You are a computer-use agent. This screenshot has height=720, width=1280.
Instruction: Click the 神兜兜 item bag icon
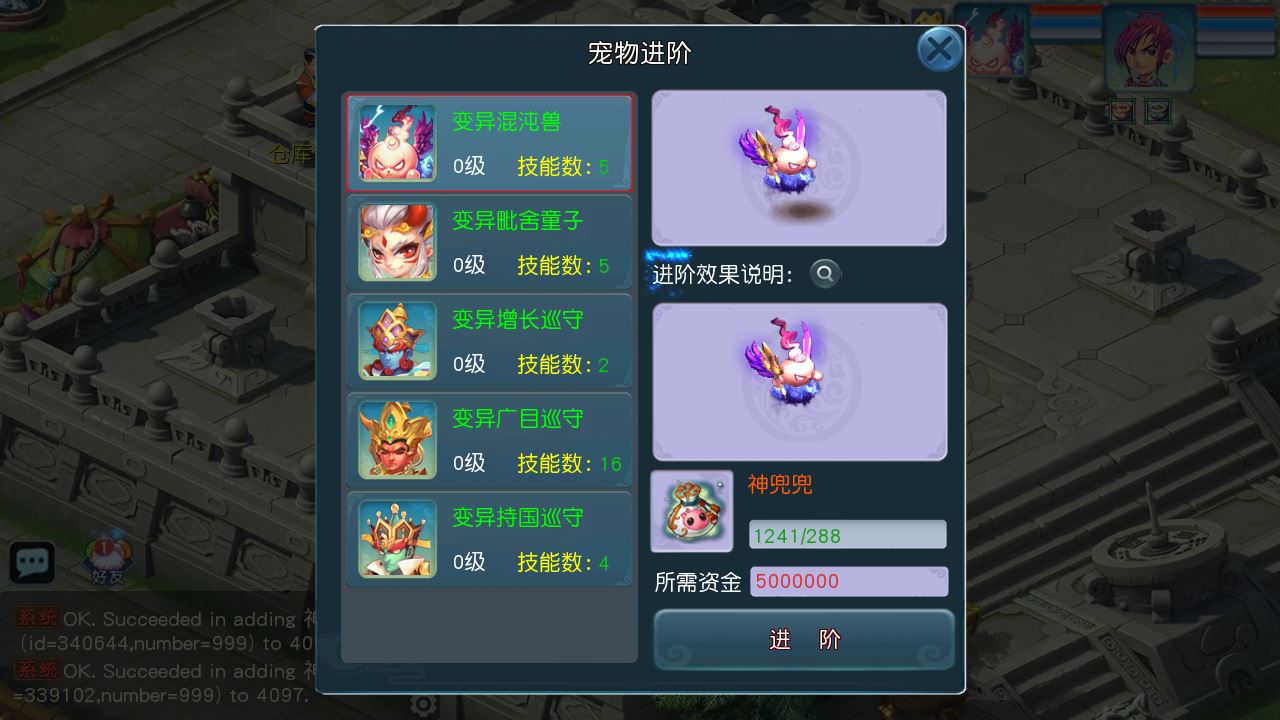(x=692, y=511)
